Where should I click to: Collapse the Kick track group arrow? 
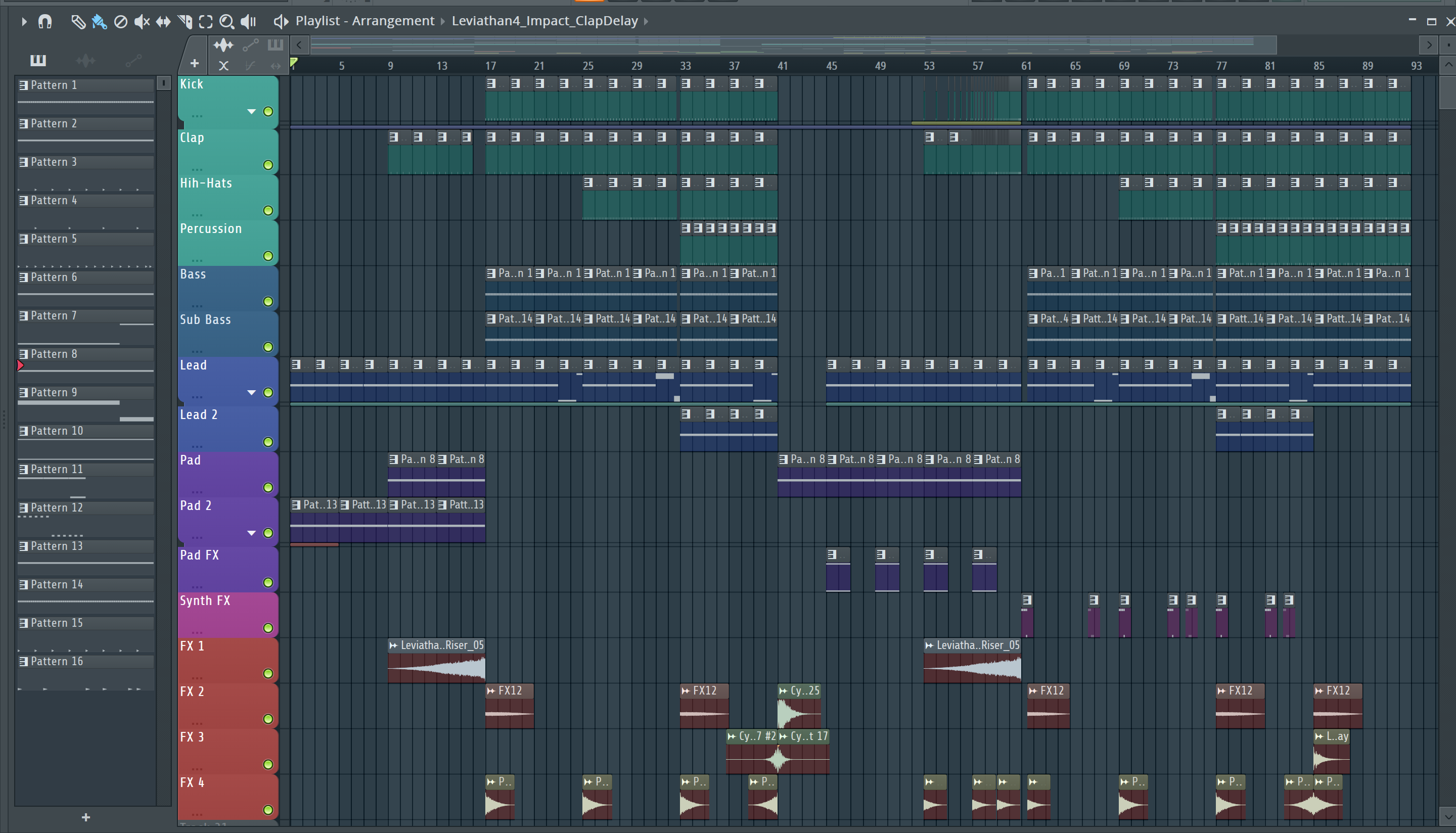(x=251, y=112)
